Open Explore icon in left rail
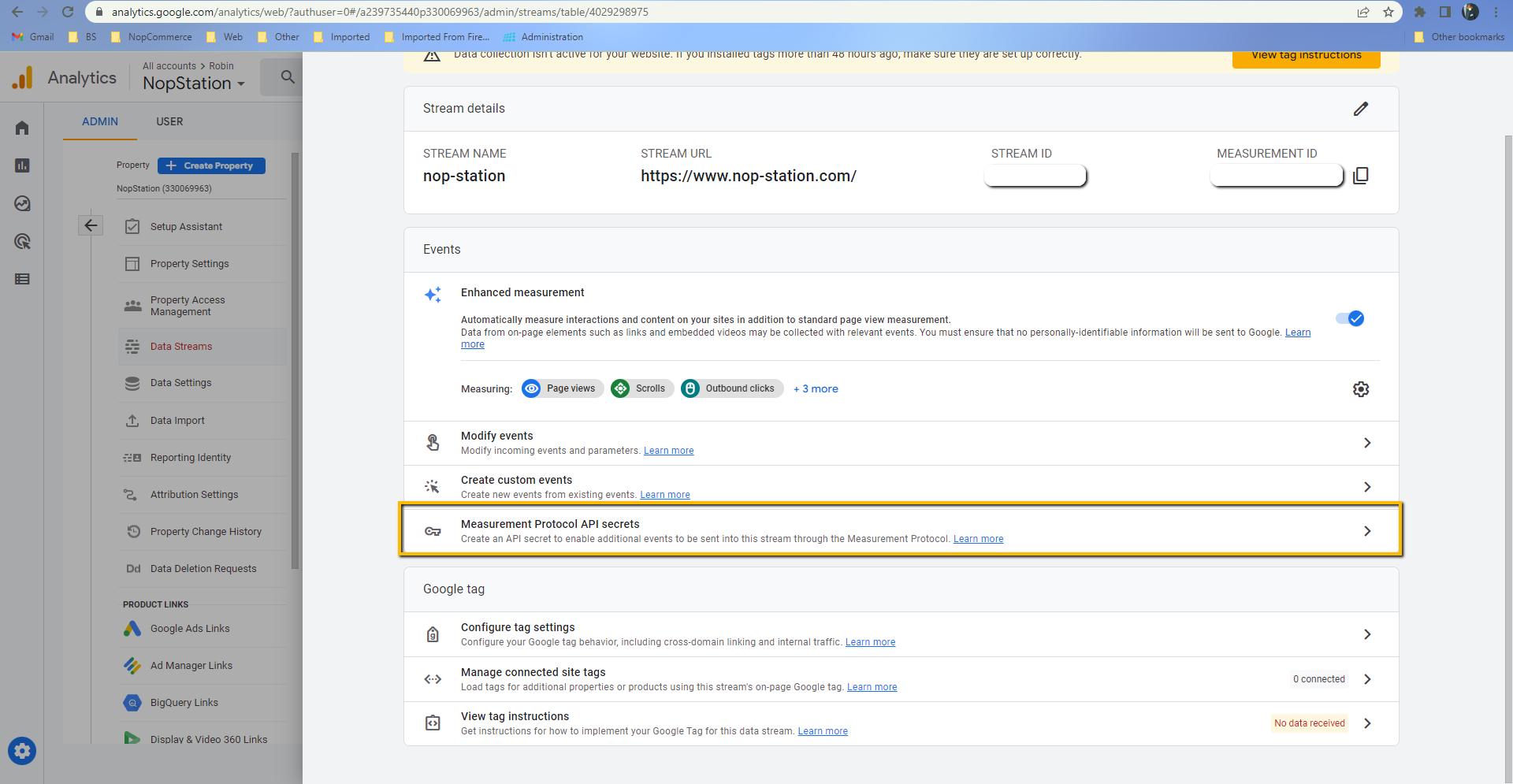1513x784 pixels. (22, 203)
